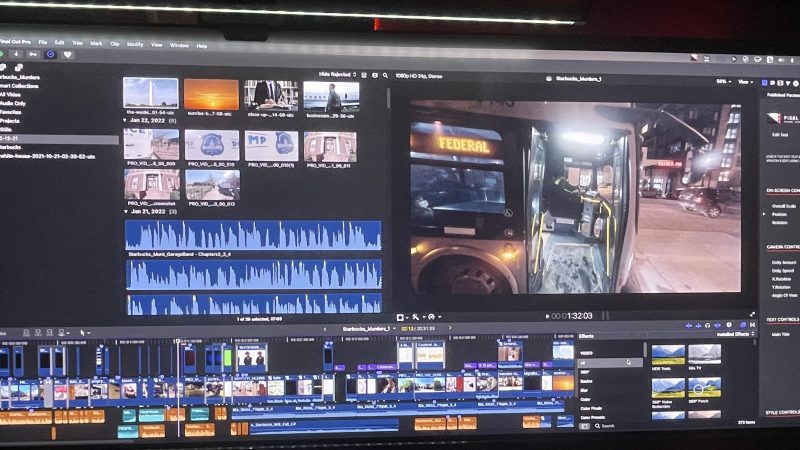The image size is (800, 450).
Task: Click the selected blue inspector tab icon
Action: pyautogui.click(x=764, y=83)
